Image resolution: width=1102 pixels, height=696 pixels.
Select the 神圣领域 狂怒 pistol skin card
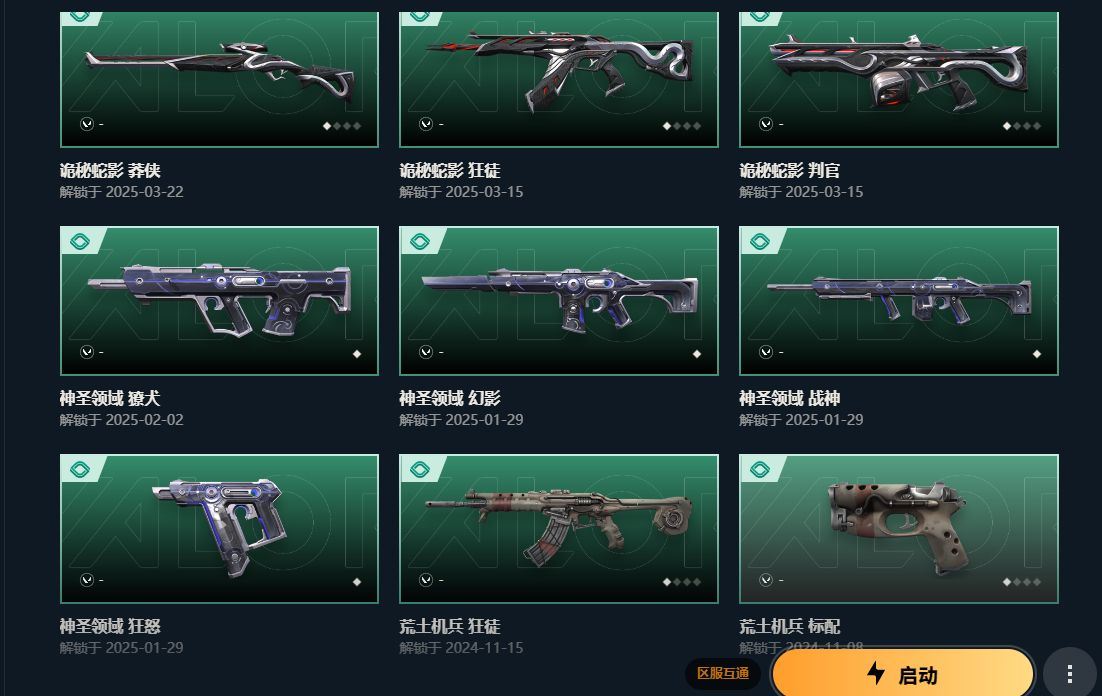219,529
